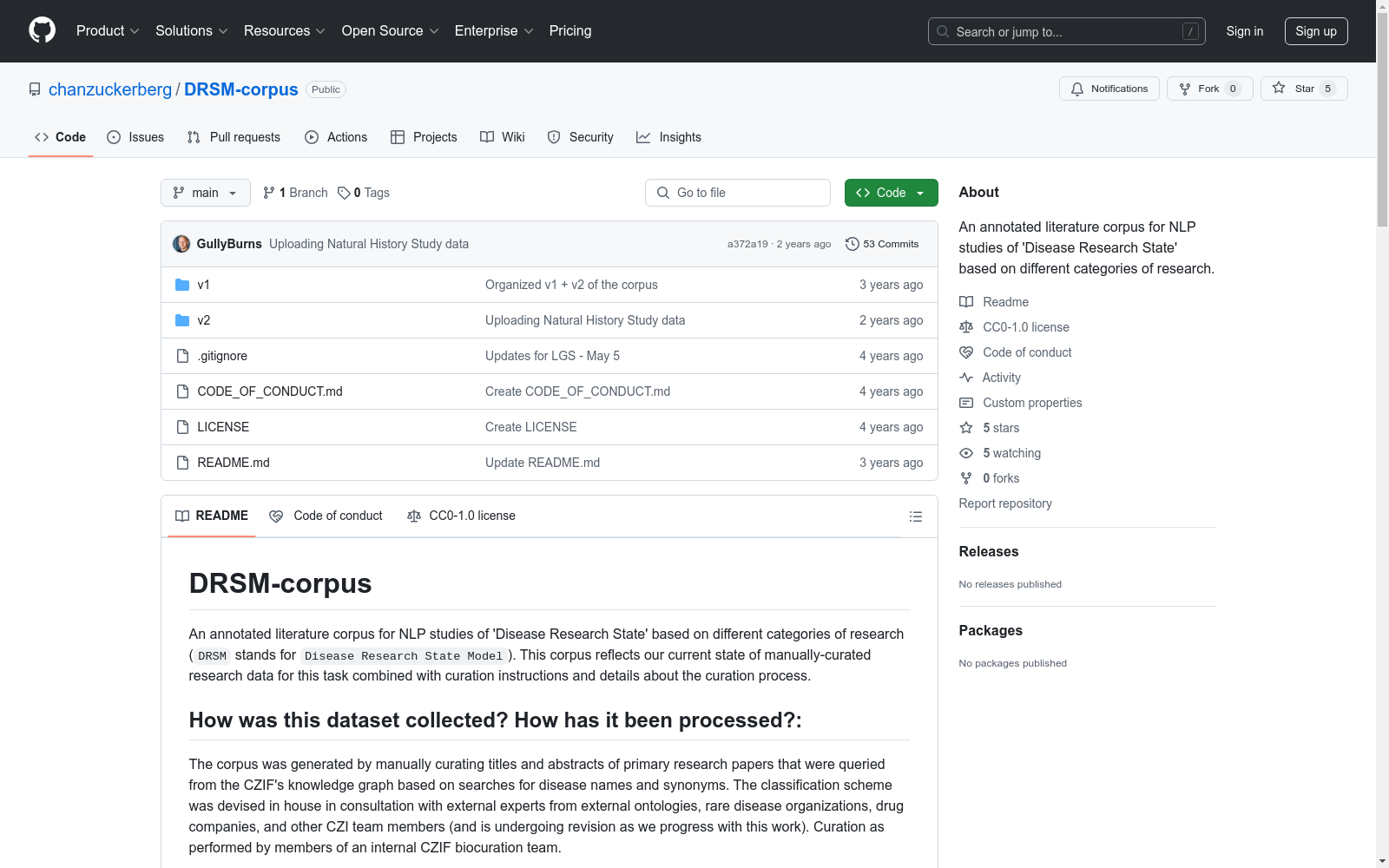This screenshot has height=868, width=1389.
Task: Open commit message 'Updates for LGS - May 5'
Action: point(552,356)
